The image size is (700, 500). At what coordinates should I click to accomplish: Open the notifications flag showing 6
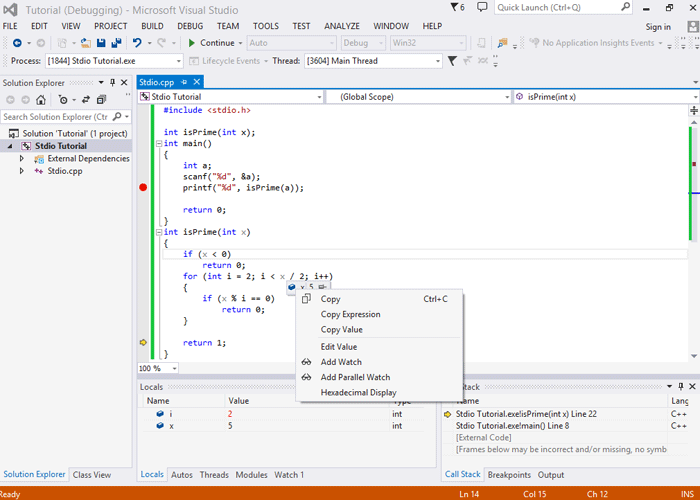(457, 7)
